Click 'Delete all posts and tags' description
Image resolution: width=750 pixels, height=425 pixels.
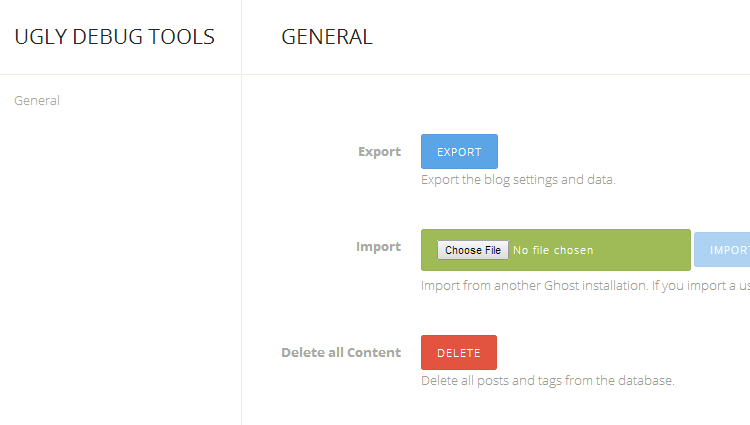click(548, 380)
